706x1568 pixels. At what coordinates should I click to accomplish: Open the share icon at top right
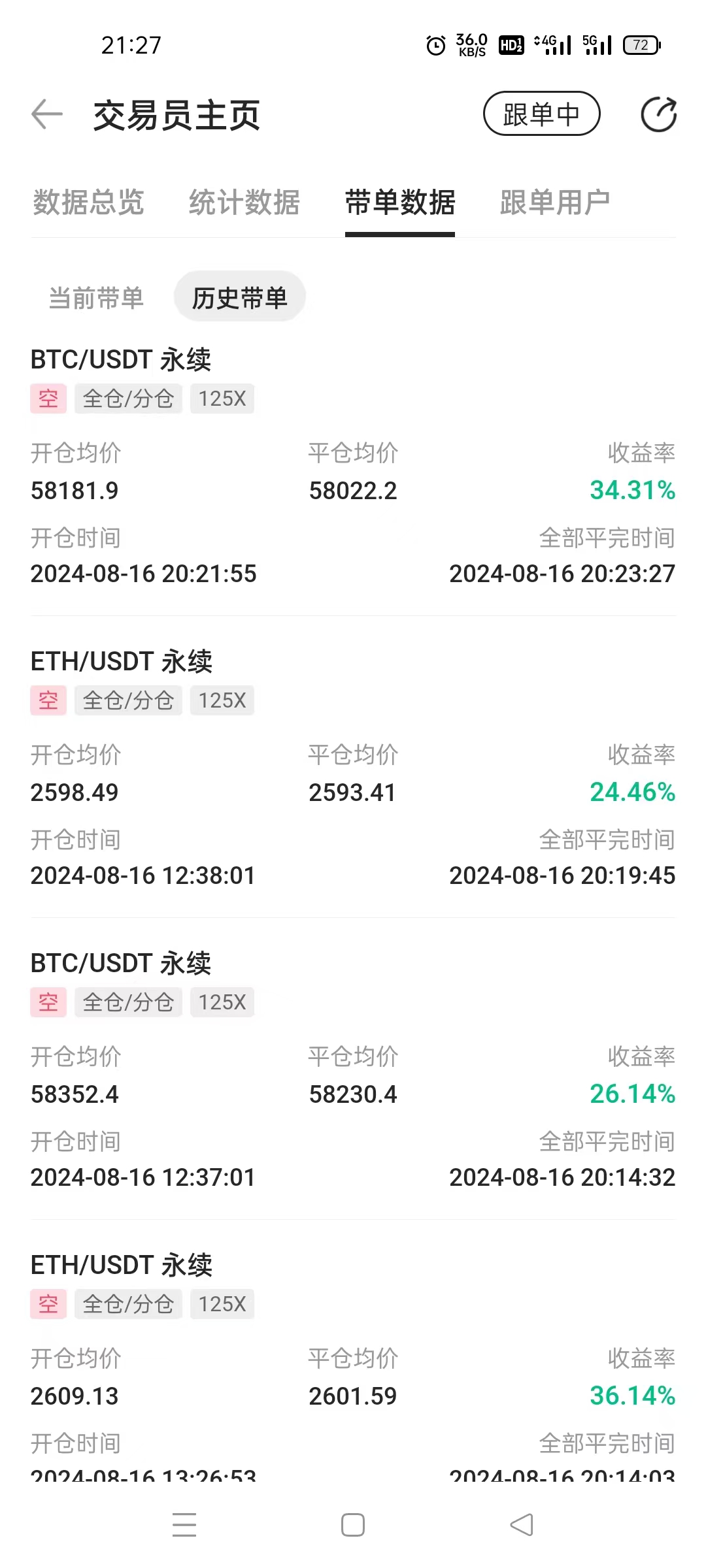[658, 114]
